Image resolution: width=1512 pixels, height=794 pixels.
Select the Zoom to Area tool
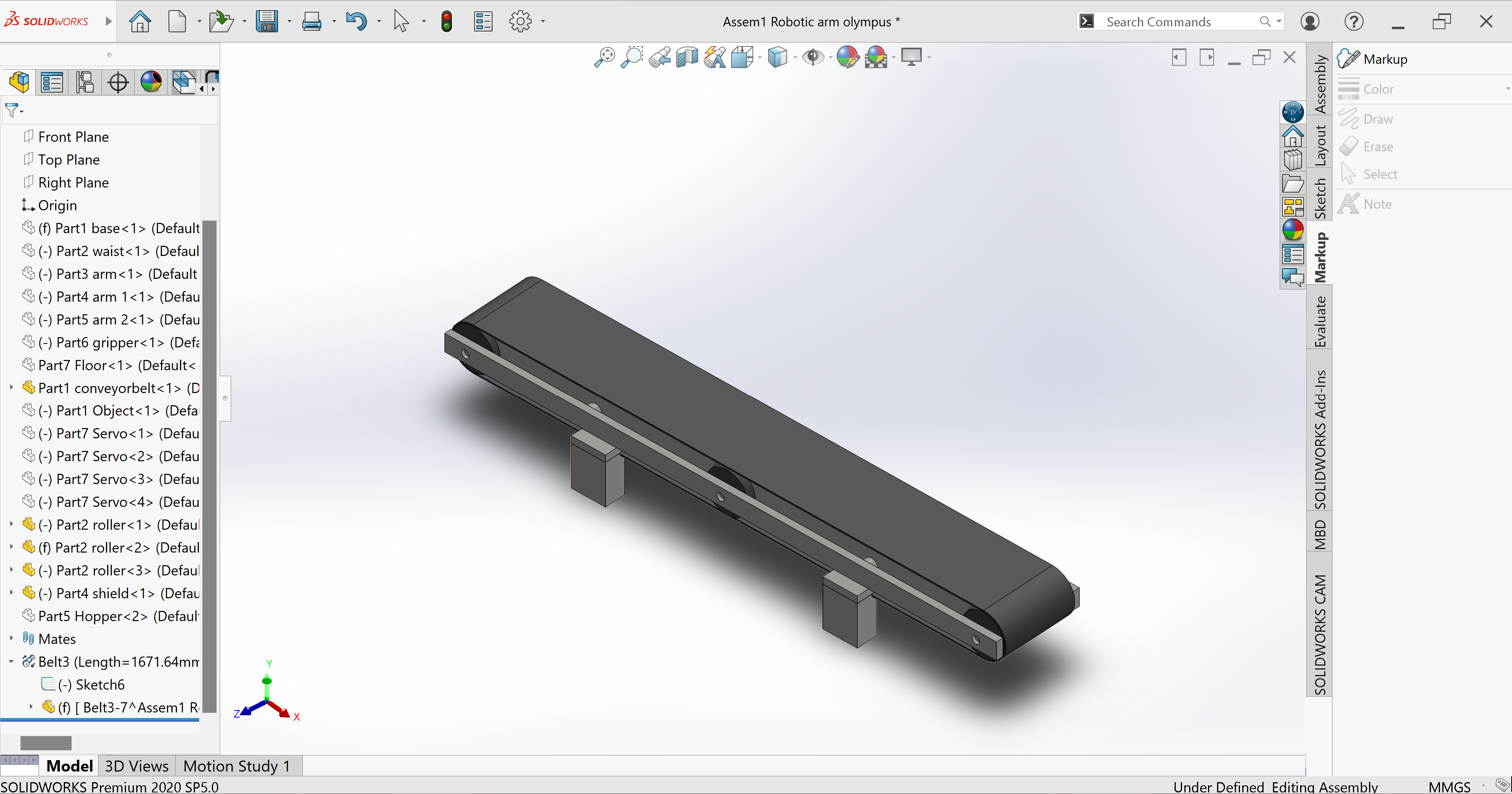point(632,58)
